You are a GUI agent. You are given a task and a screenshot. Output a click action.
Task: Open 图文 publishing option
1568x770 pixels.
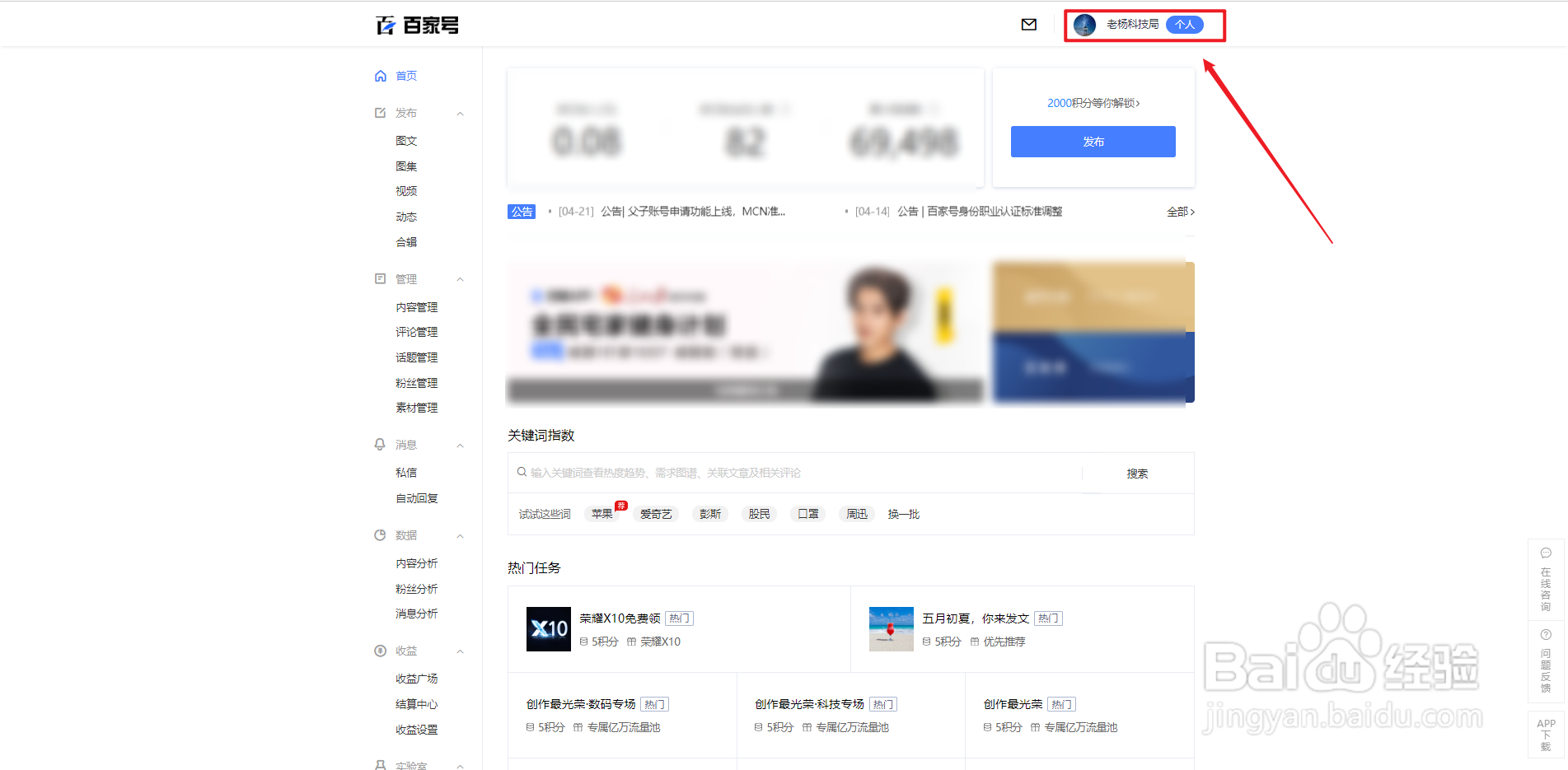point(406,141)
